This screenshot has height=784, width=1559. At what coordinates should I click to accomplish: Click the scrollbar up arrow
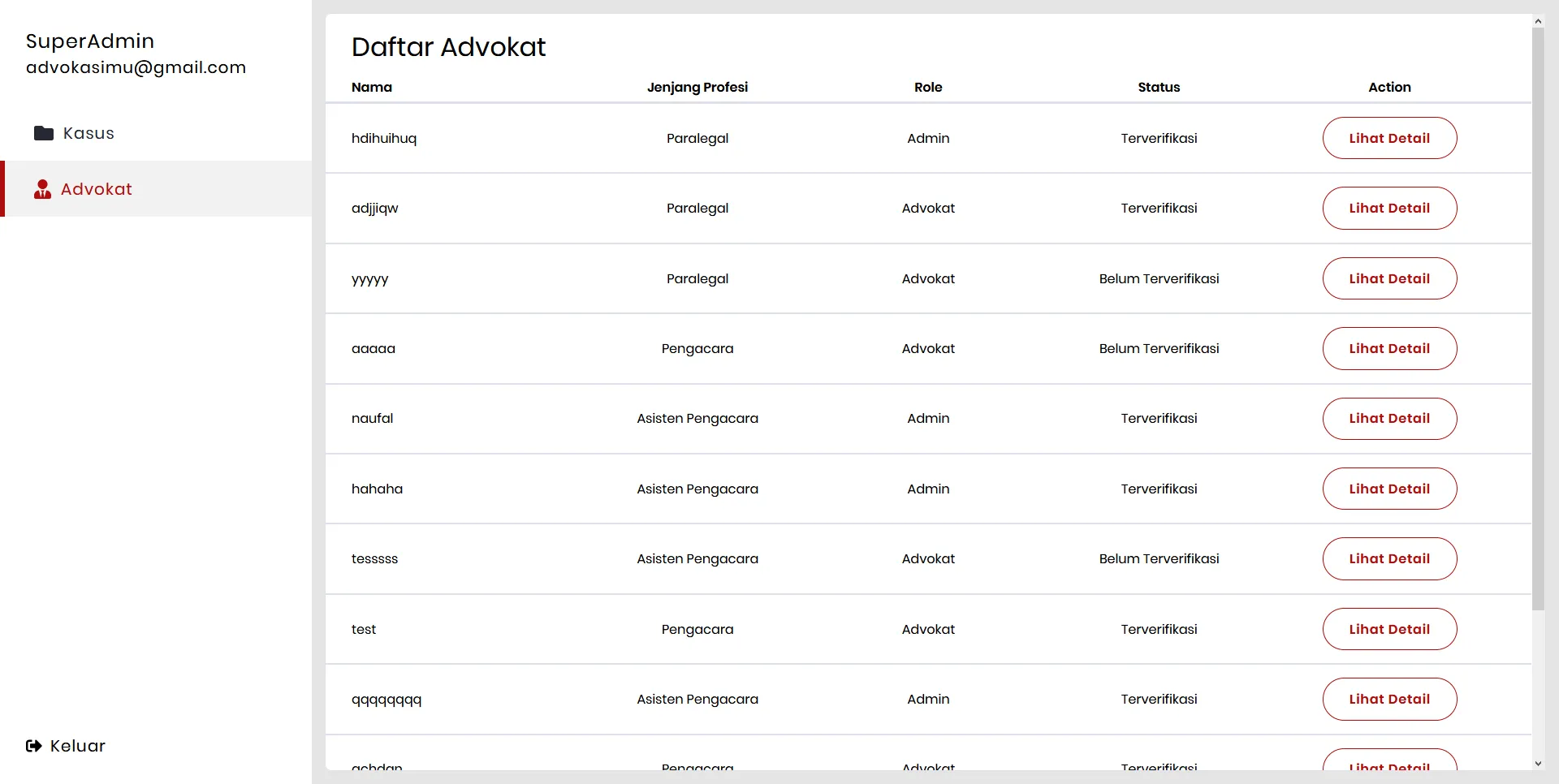[1540, 20]
